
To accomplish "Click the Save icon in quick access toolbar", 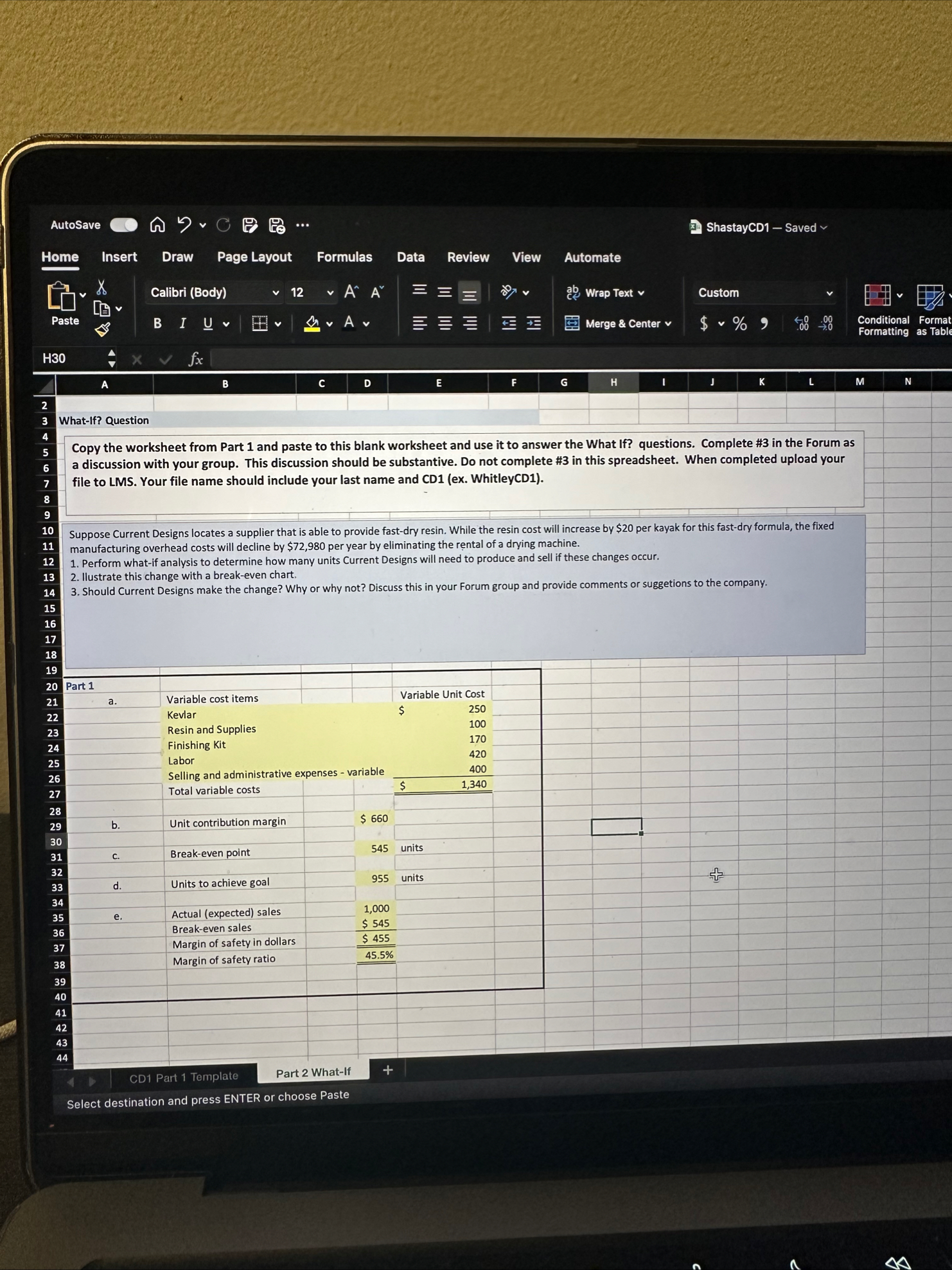I will pos(250,225).
